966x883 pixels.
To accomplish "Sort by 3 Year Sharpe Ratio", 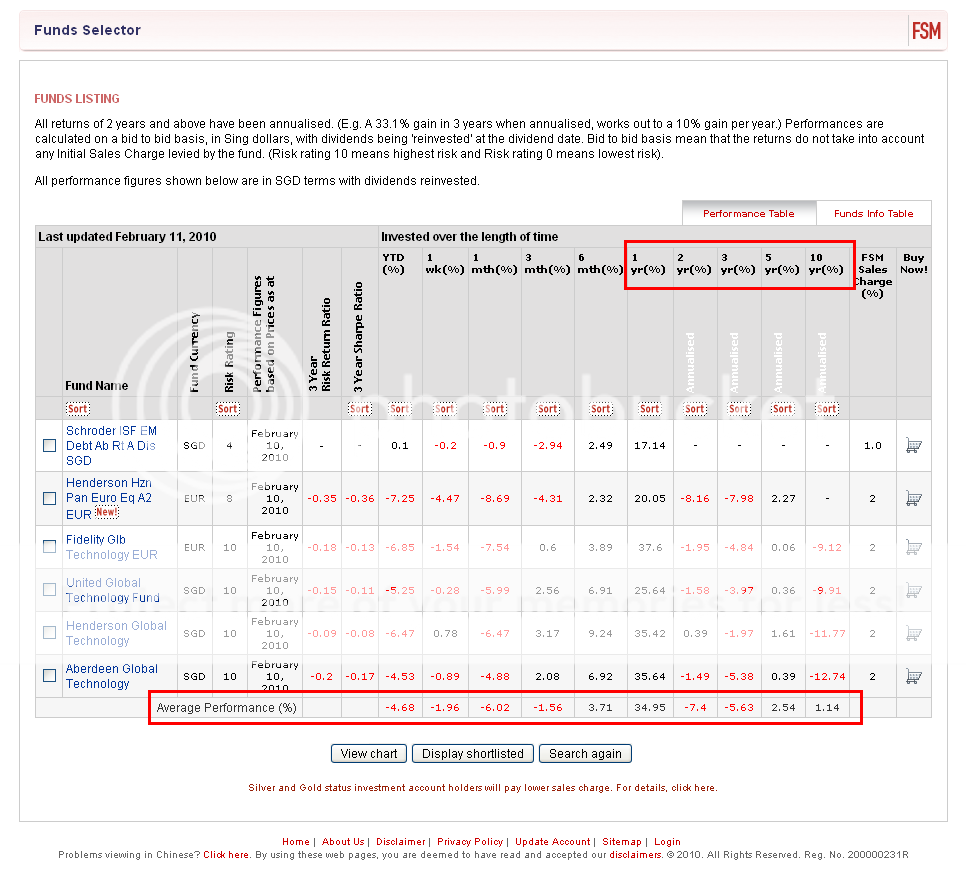I will [x=360, y=409].
